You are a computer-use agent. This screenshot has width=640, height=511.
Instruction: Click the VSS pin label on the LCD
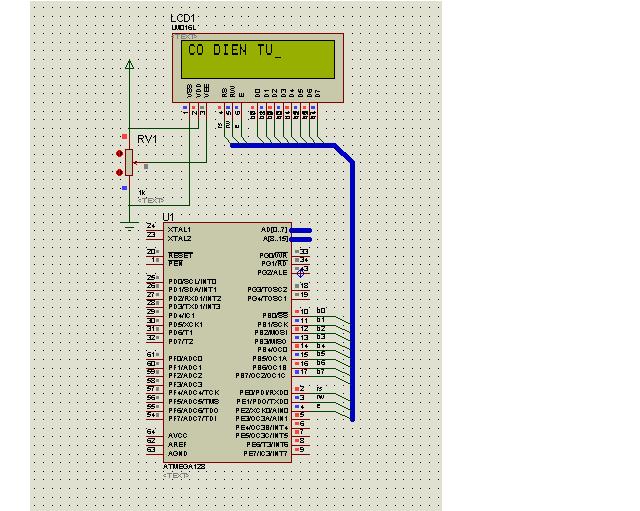[x=189, y=91]
